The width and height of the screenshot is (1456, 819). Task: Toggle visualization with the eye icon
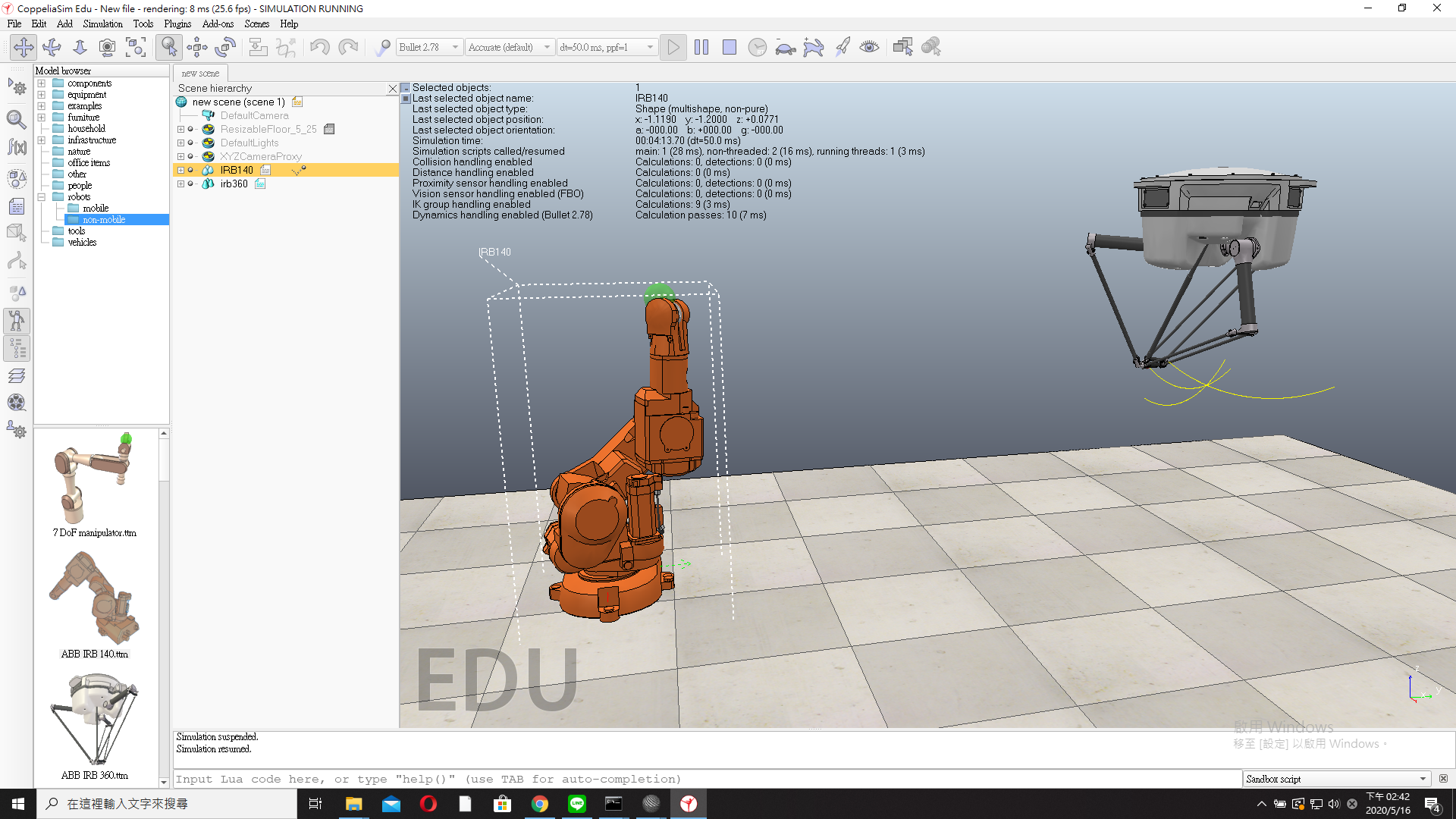coord(869,47)
